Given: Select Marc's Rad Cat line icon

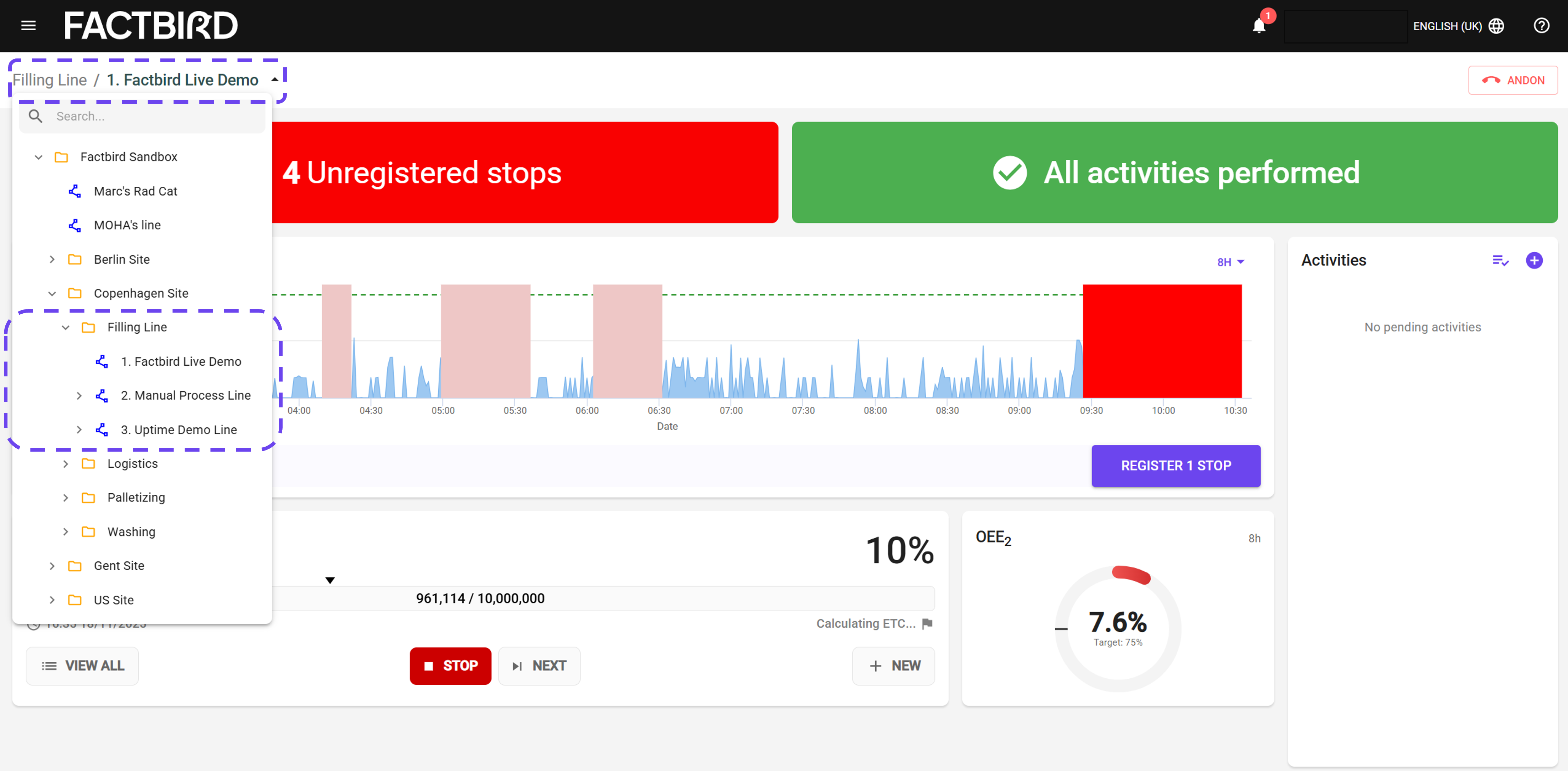Looking at the screenshot, I should (x=75, y=191).
